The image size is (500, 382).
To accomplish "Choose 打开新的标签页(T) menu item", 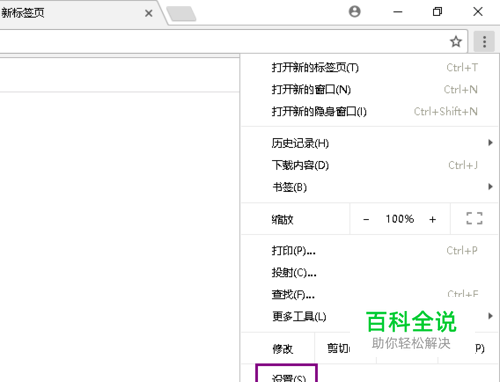I will click(x=369, y=68).
